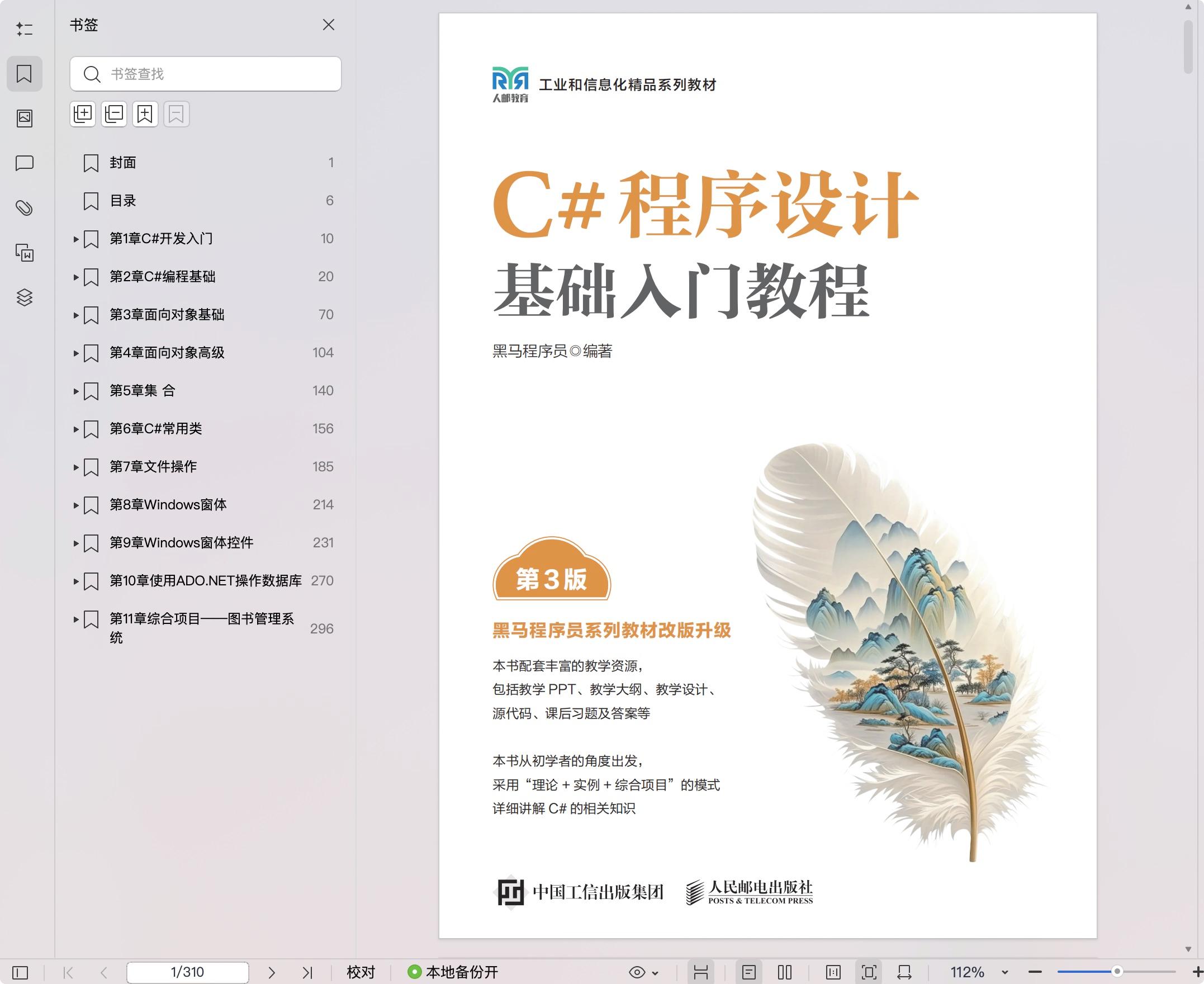Jump to 第11章综合项目——图书管理系统
1204x984 pixels.
(x=202, y=628)
